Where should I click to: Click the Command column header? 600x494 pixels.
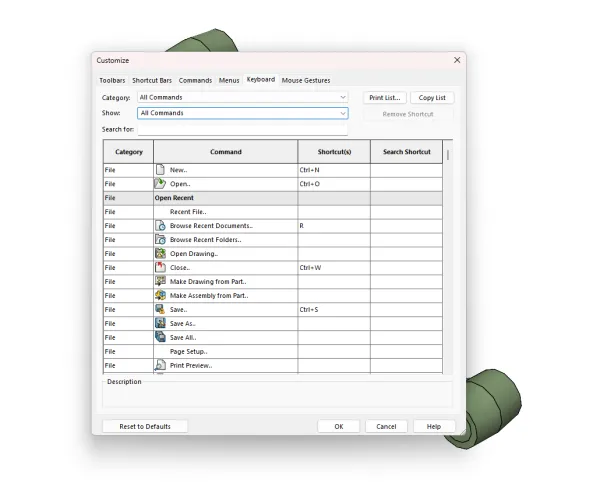click(x=226, y=152)
